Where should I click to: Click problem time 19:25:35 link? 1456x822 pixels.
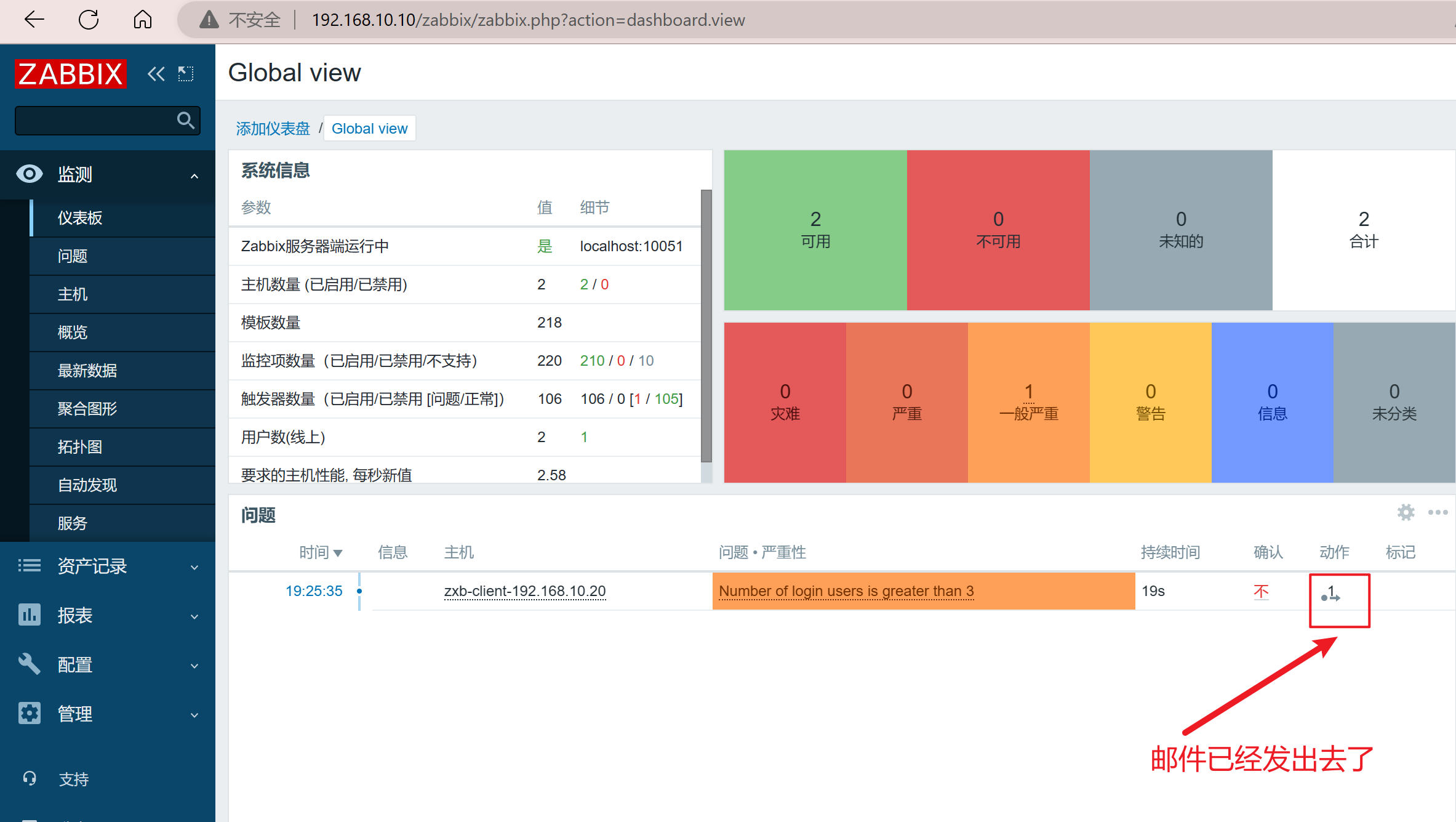point(314,591)
